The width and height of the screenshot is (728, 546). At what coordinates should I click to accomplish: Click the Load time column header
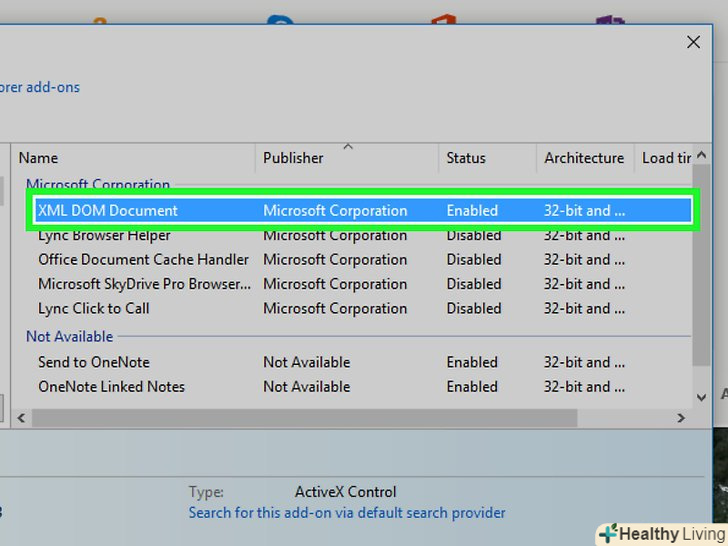pyautogui.click(x=665, y=158)
